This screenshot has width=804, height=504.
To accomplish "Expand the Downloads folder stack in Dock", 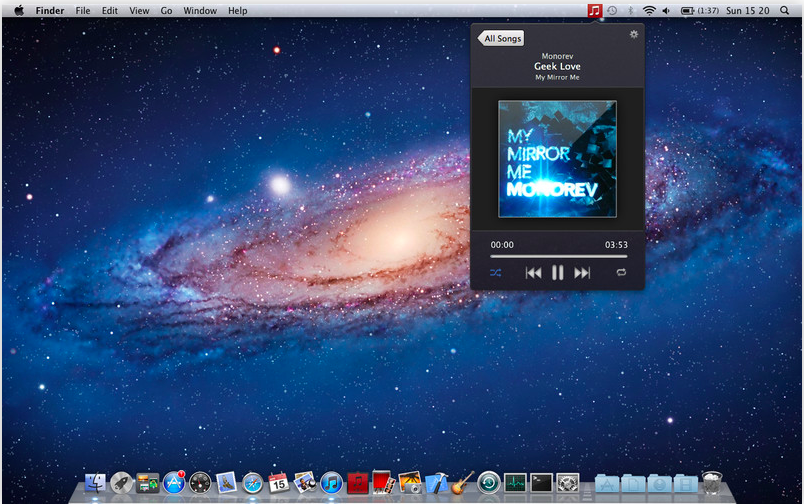I will (x=659, y=483).
